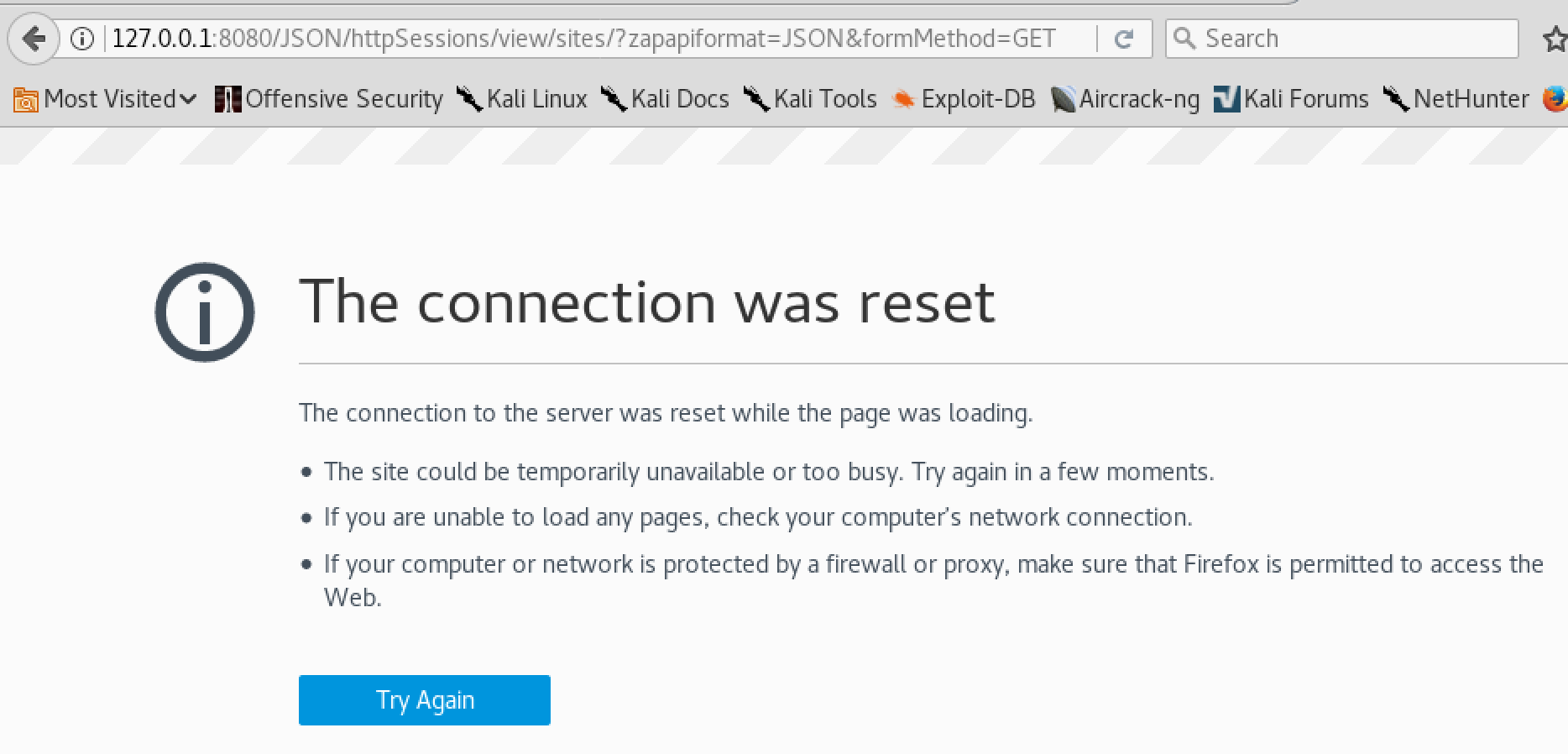Click the Offensive Security bookmark icon

[x=227, y=98]
